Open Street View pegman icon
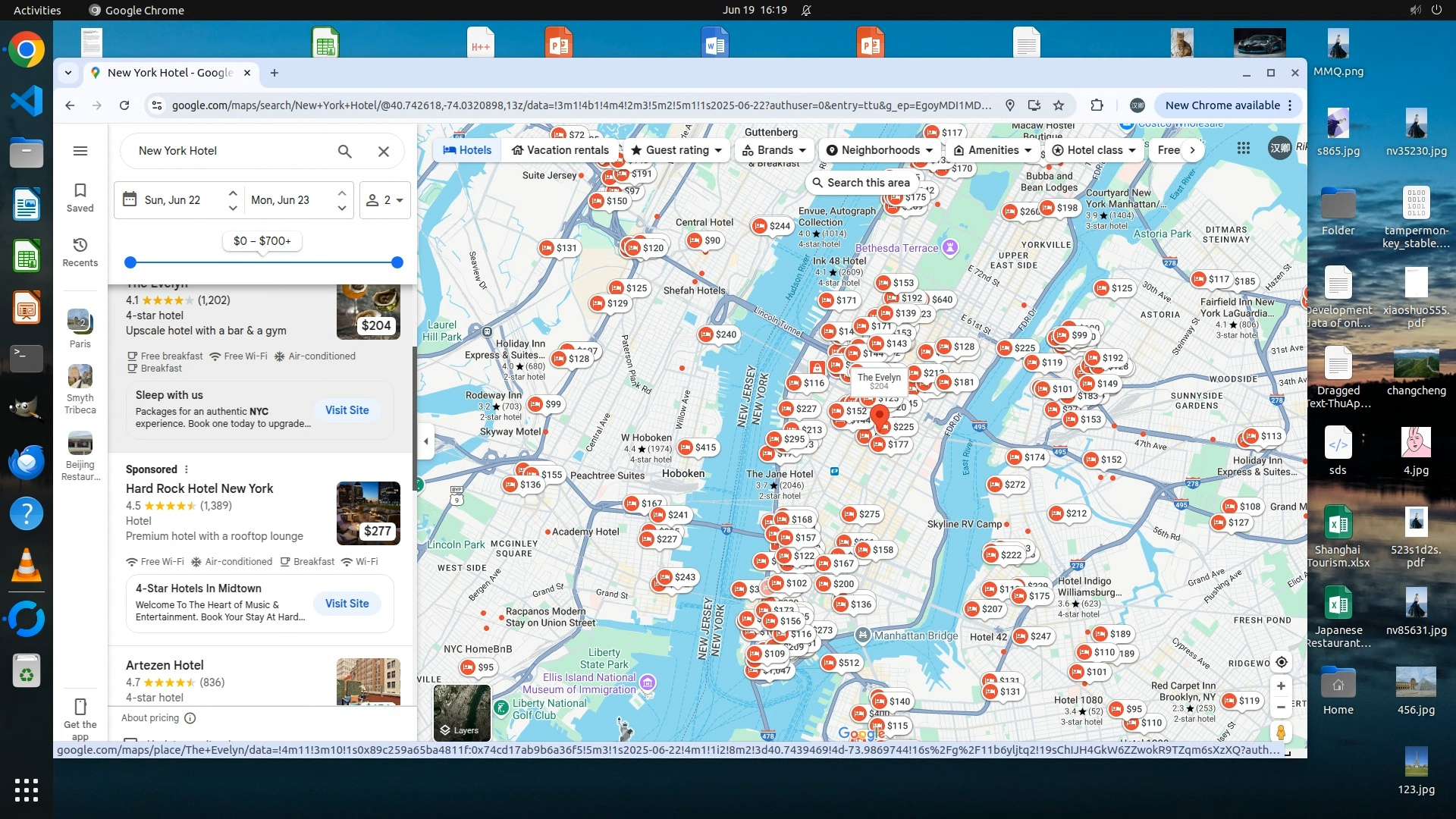This screenshot has height=819, width=1456. point(1281,732)
